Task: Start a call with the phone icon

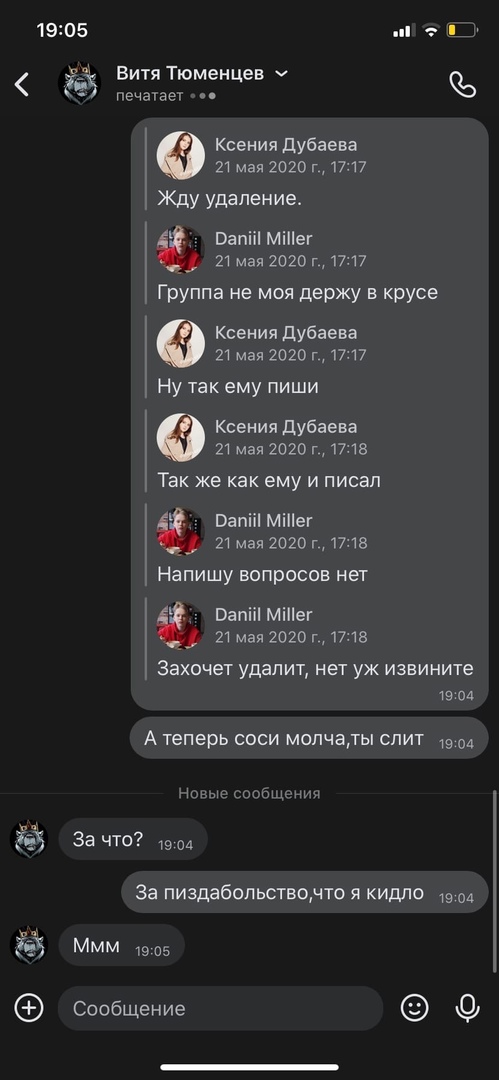Action: click(462, 84)
